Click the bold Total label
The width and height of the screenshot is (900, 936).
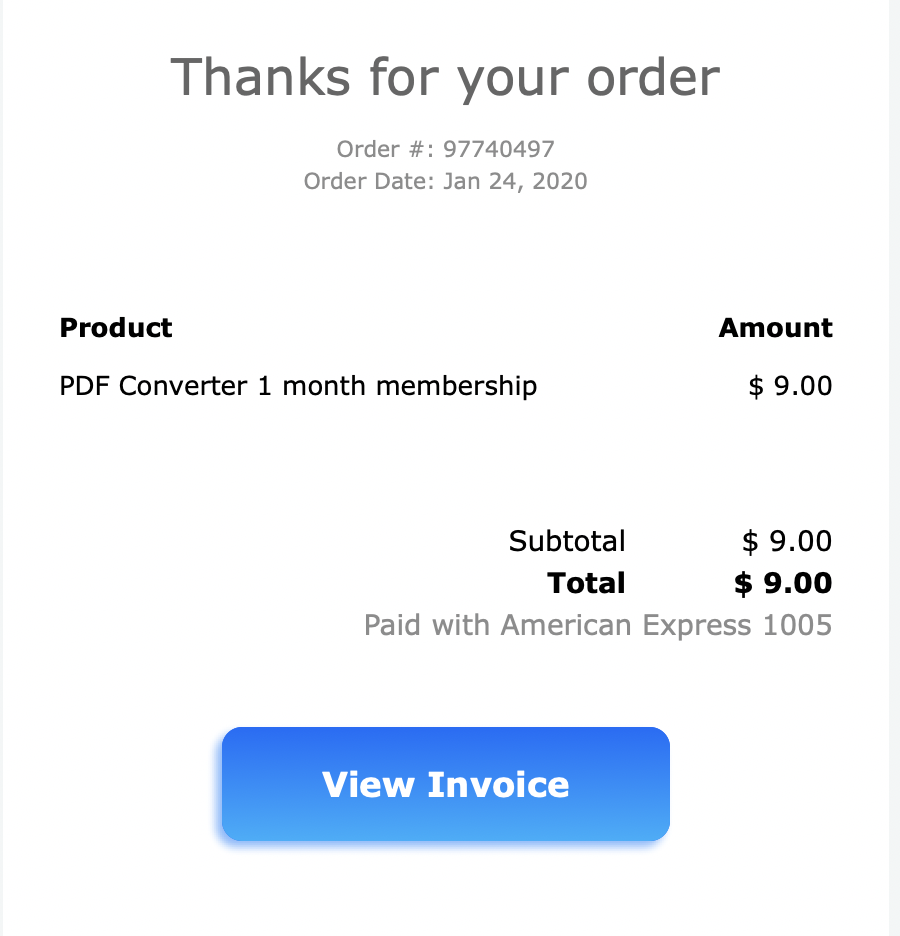pos(586,583)
